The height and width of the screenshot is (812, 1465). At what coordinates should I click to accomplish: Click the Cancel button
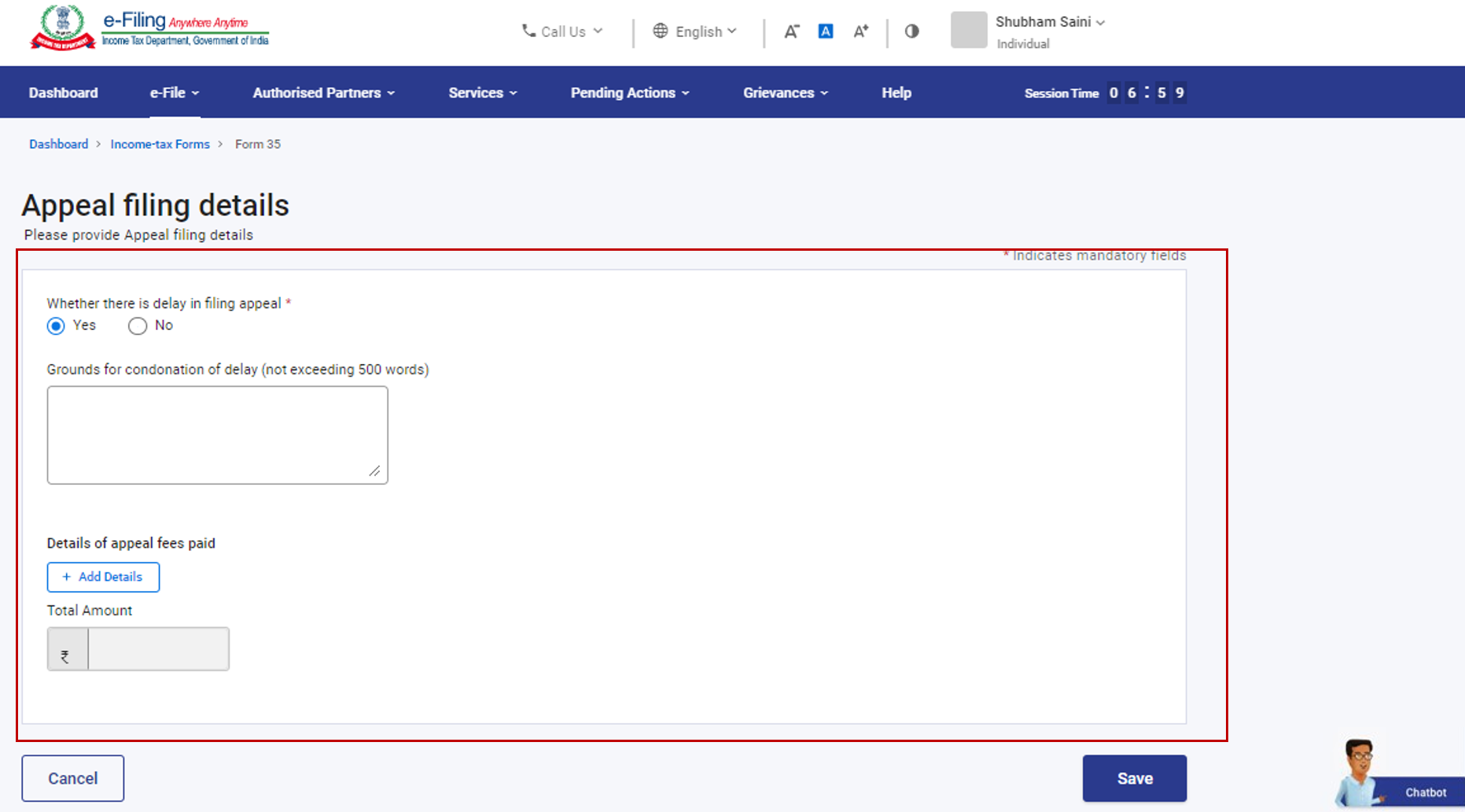[73, 778]
